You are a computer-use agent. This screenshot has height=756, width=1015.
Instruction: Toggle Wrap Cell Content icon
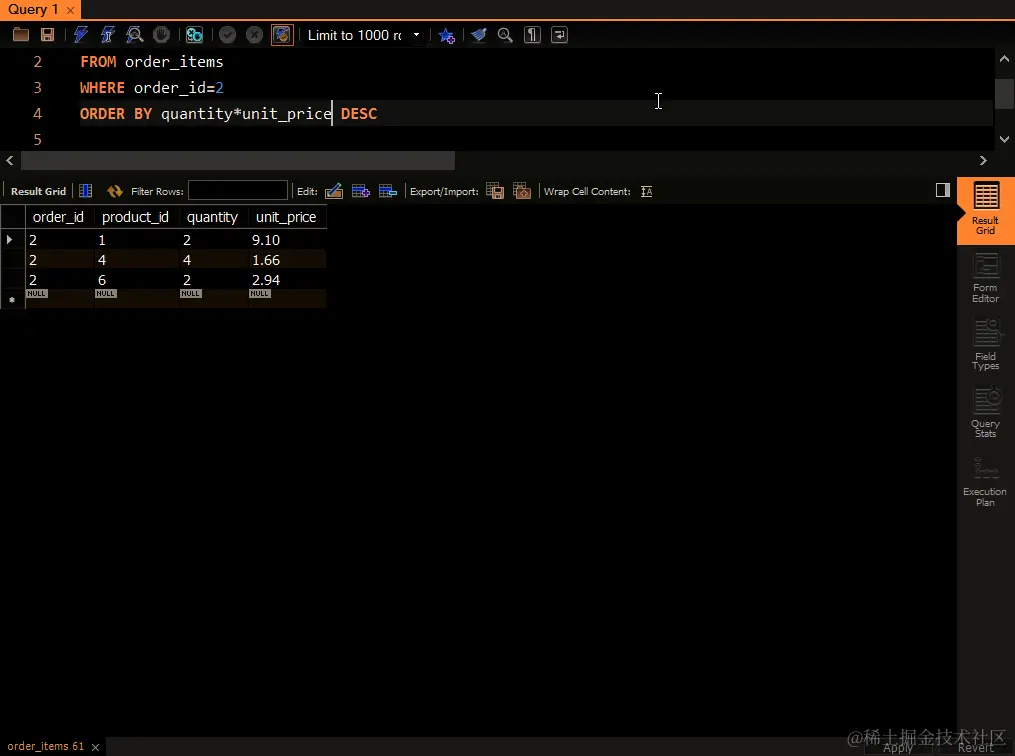point(647,192)
